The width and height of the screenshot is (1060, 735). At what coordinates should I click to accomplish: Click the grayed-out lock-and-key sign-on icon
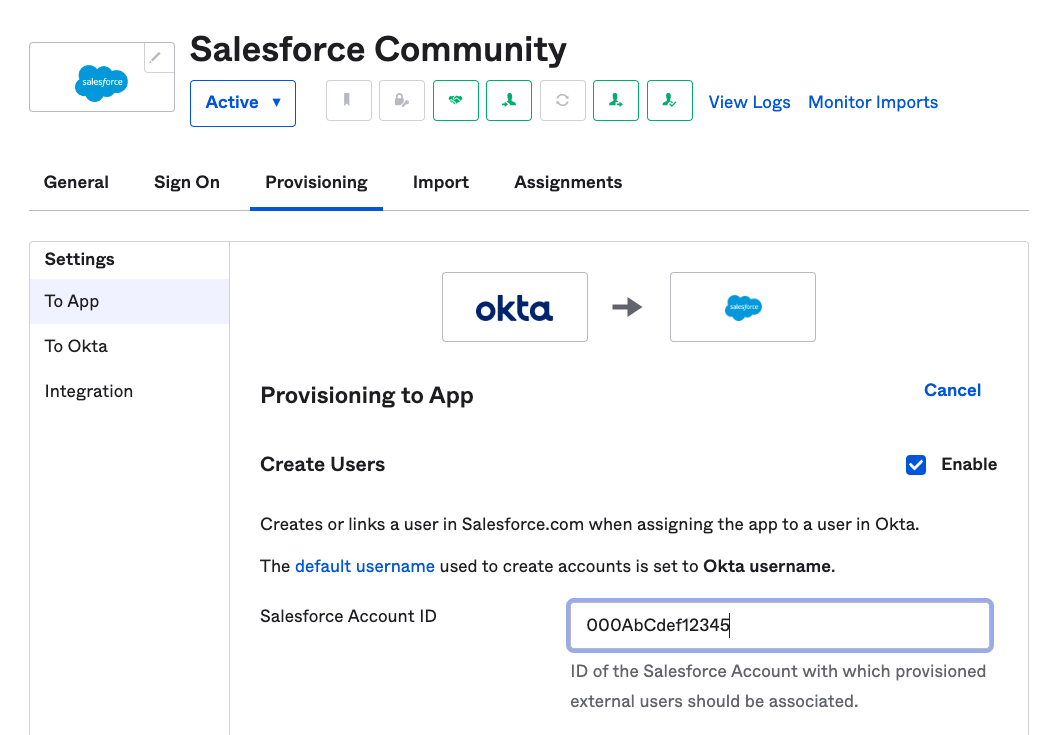point(401,100)
